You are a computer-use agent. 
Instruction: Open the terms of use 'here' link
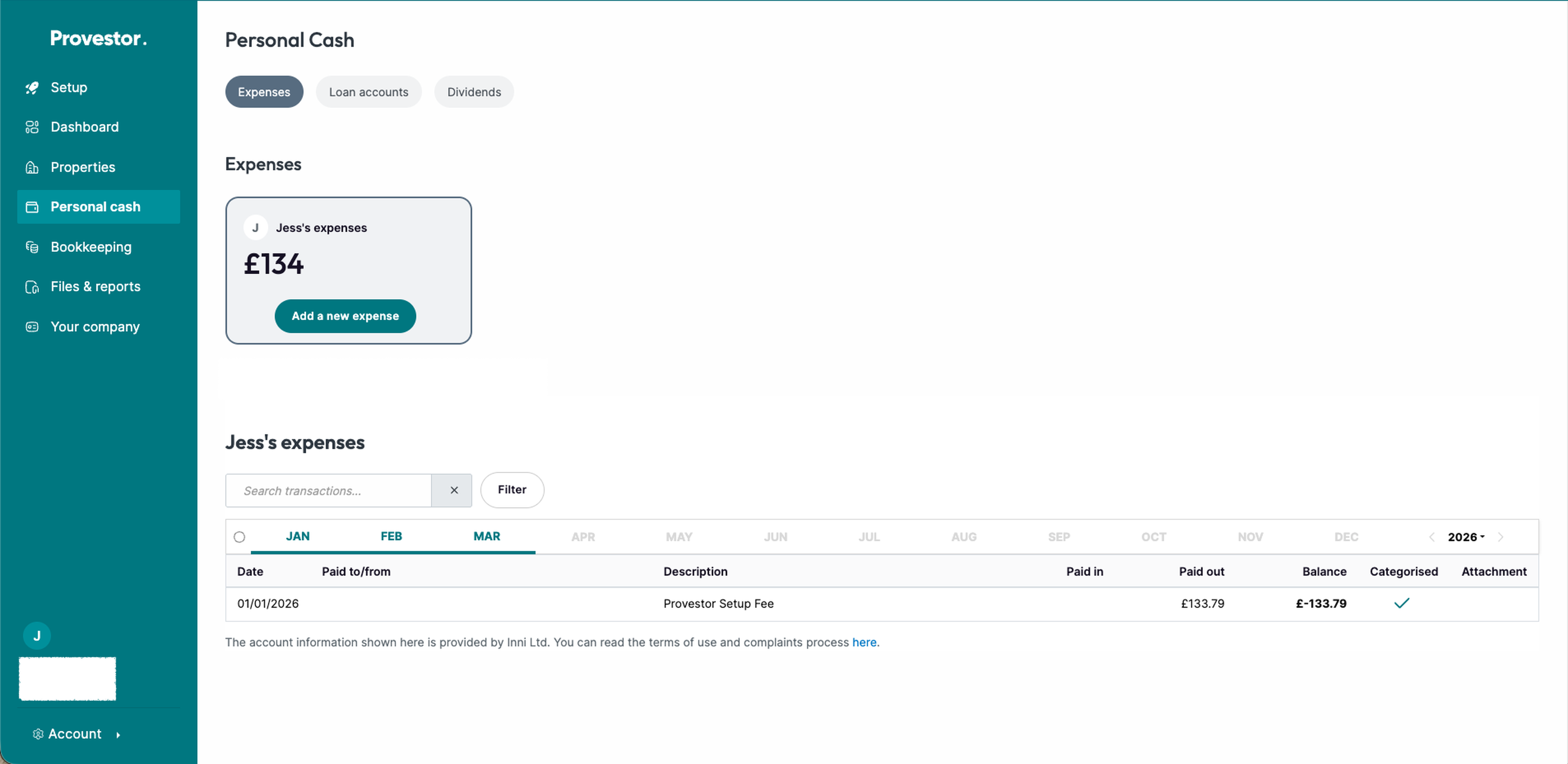pyautogui.click(x=864, y=642)
